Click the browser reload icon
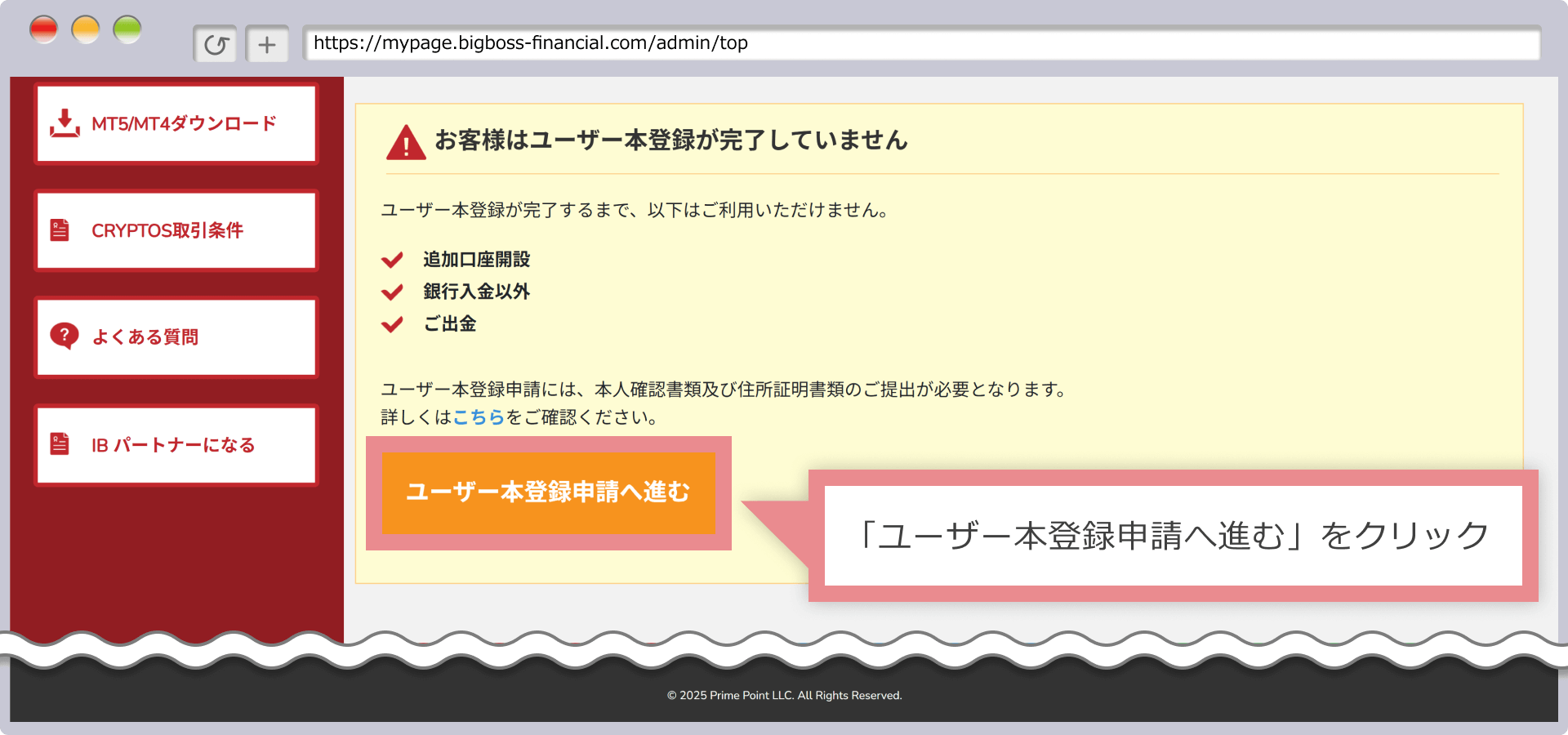 tap(216, 44)
